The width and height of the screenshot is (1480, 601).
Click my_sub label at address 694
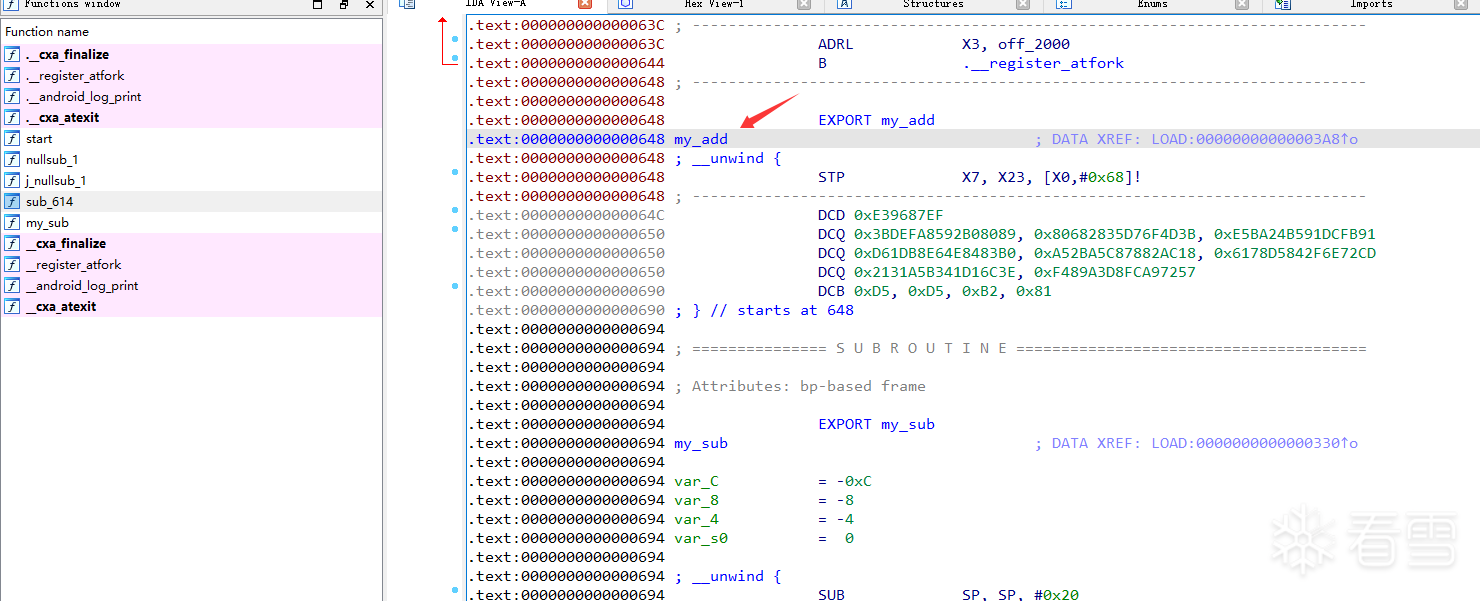tap(701, 443)
